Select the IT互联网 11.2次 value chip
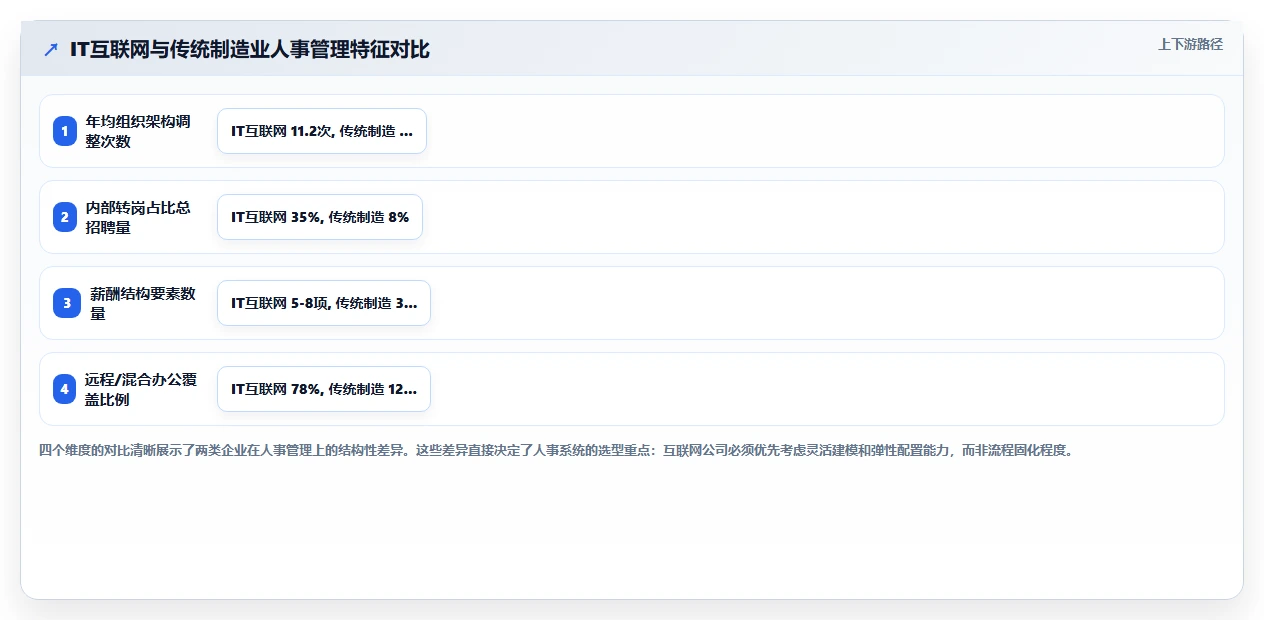The image size is (1264, 620). point(322,131)
